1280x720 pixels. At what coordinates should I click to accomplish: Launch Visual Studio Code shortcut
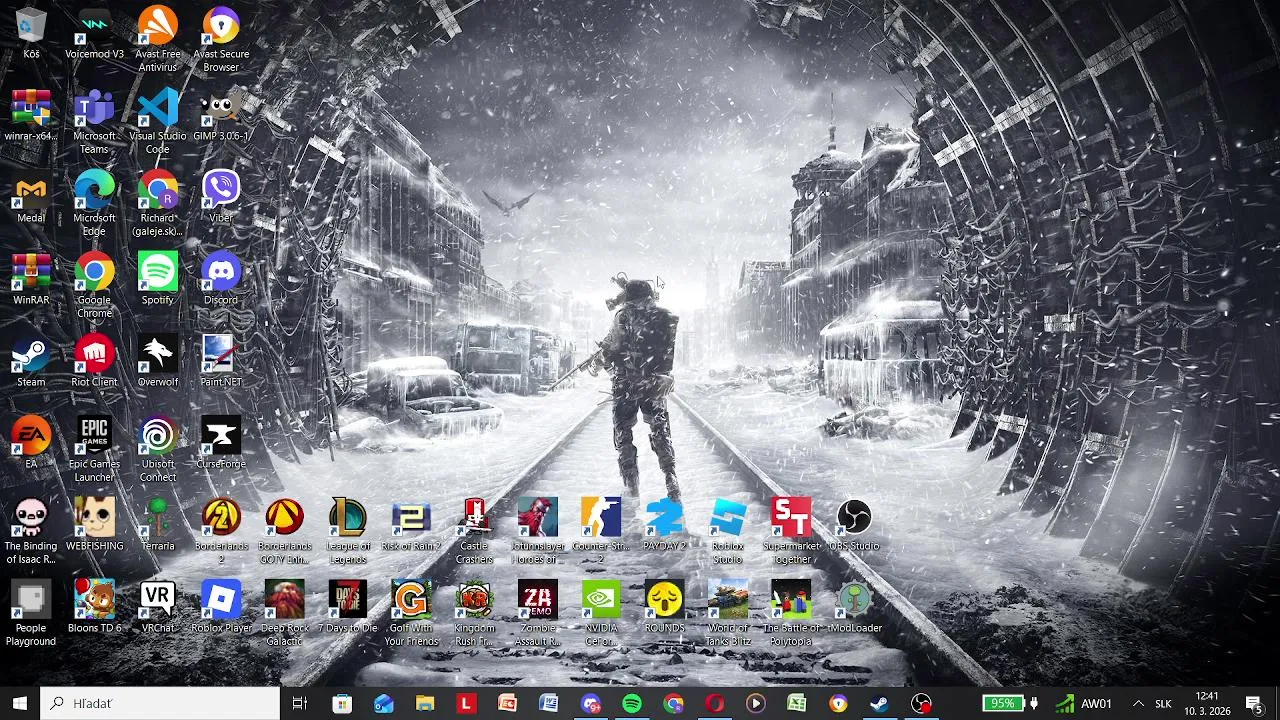[x=157, y=121]
